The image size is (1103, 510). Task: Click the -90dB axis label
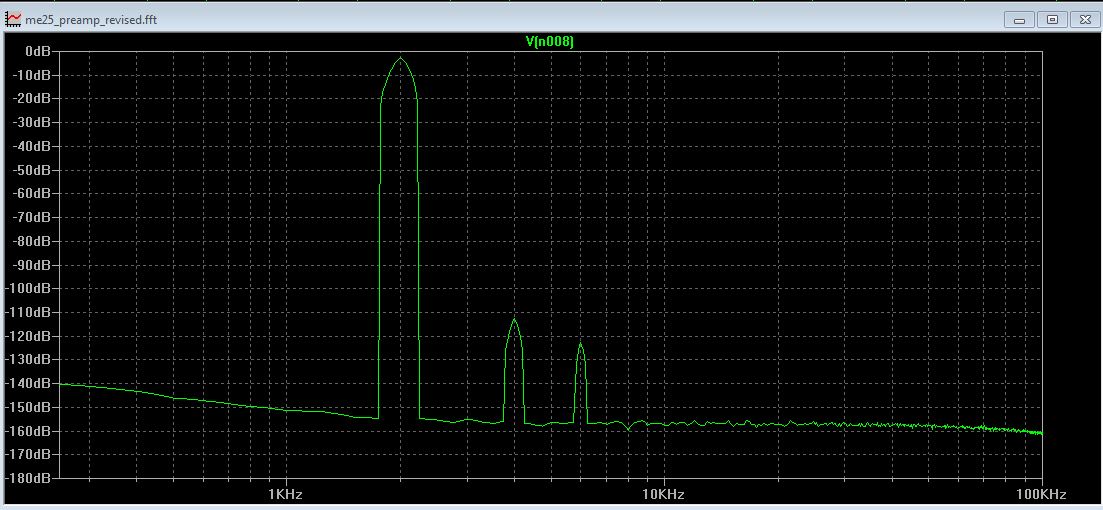[x=32, y=264]
